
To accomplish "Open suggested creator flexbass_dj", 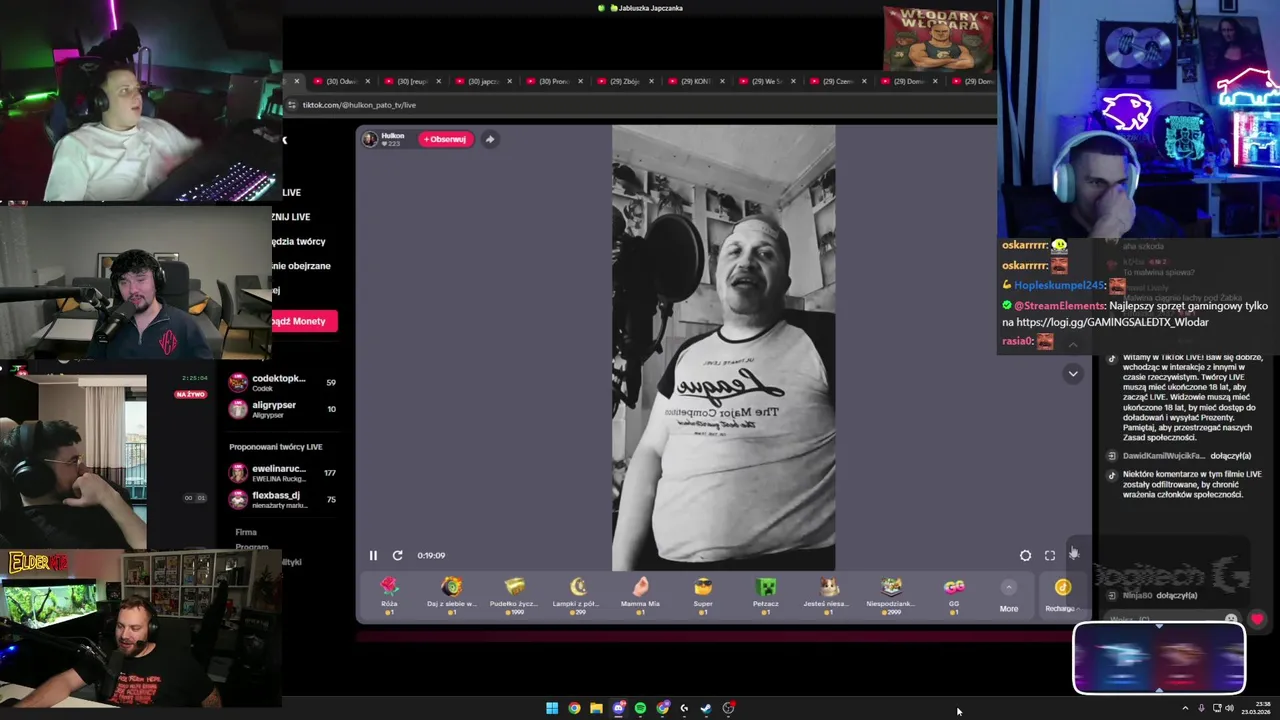I will click(283, 499).
